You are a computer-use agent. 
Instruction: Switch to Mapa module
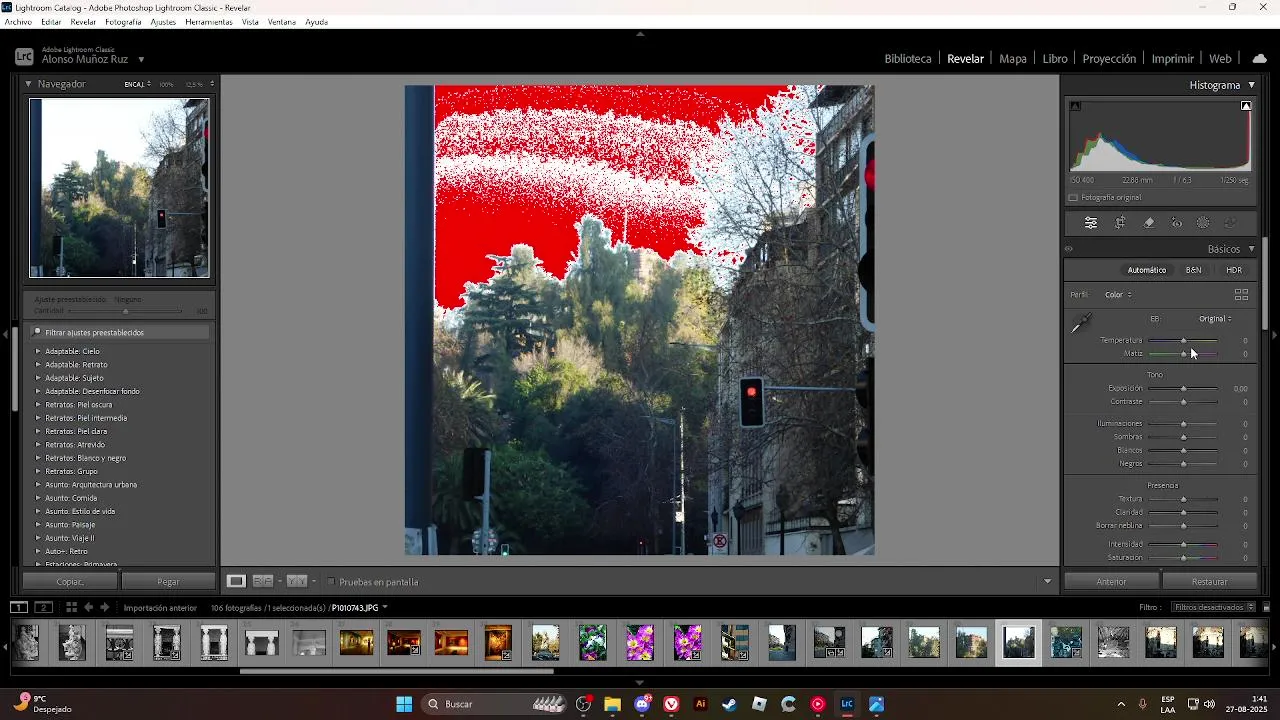1013,59
